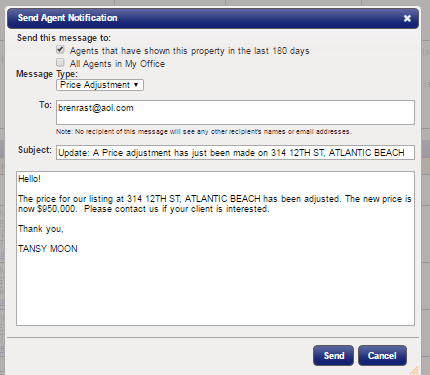Click the 'To:' field label
Screen dimensions: 430x375
pos(45,105)
